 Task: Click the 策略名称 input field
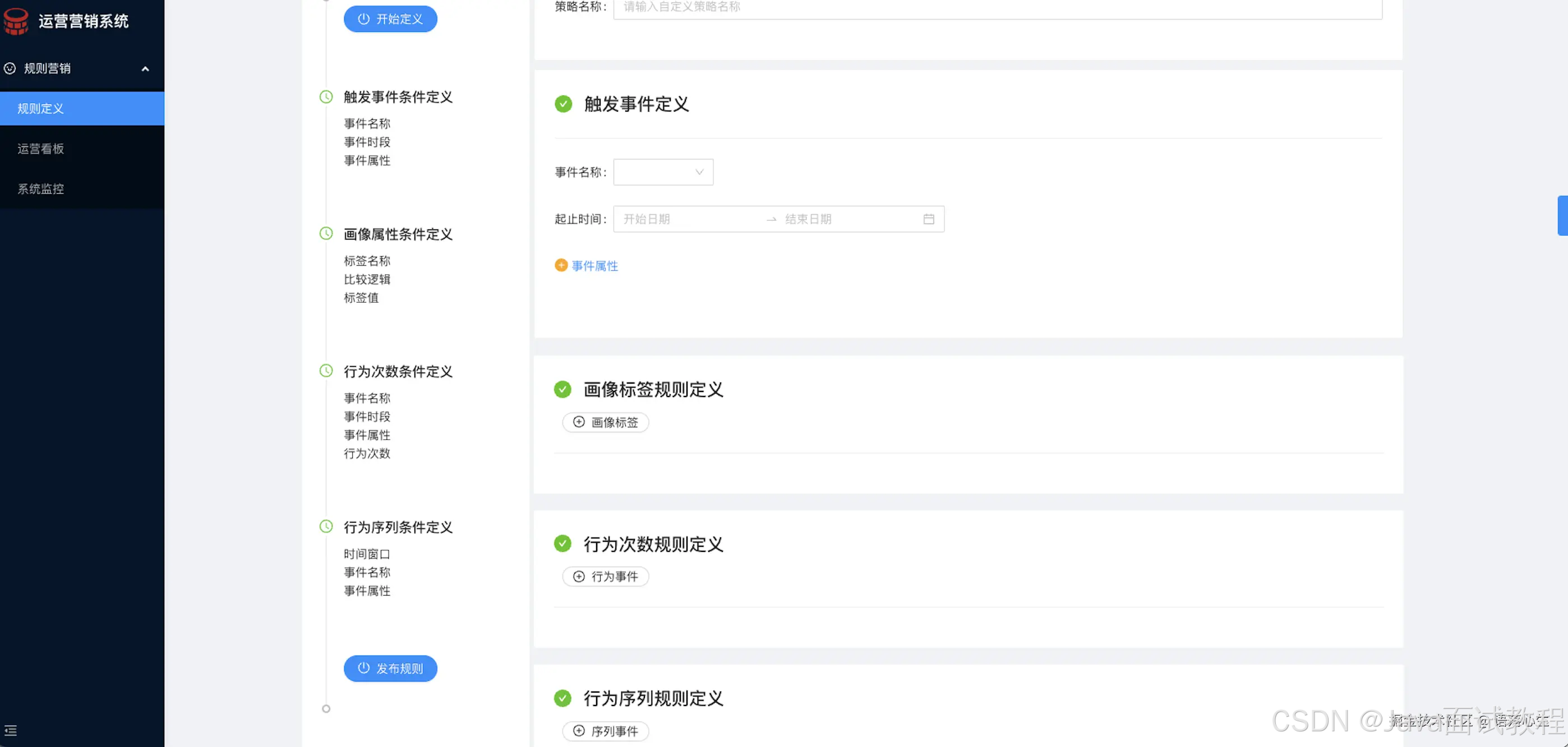997,7
